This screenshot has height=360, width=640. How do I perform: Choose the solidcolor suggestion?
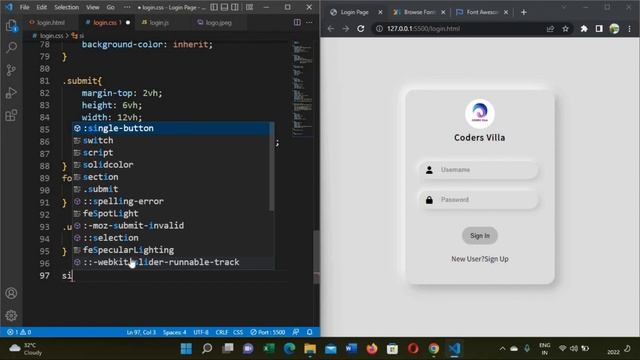173,165
